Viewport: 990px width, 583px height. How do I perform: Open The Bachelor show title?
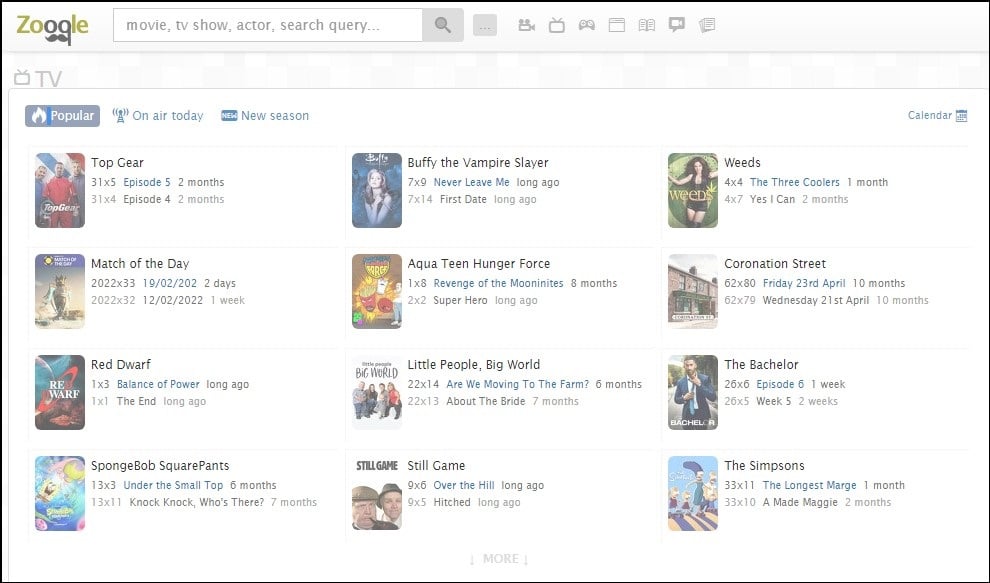tap(761, 364)
